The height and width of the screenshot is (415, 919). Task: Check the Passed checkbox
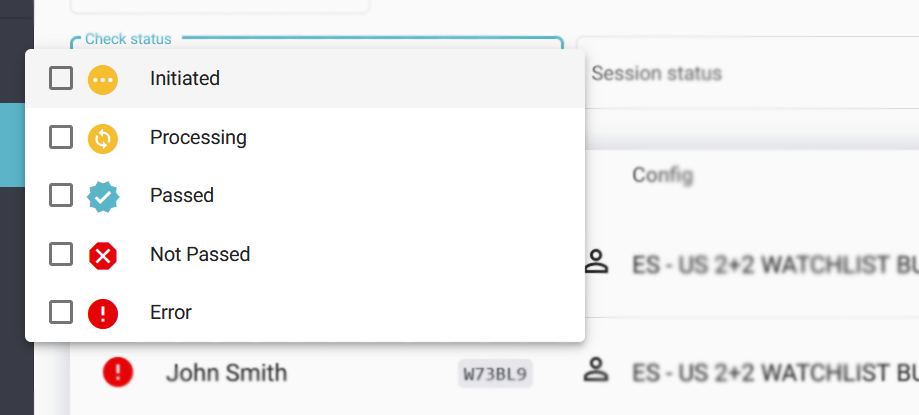click(61, 196)
